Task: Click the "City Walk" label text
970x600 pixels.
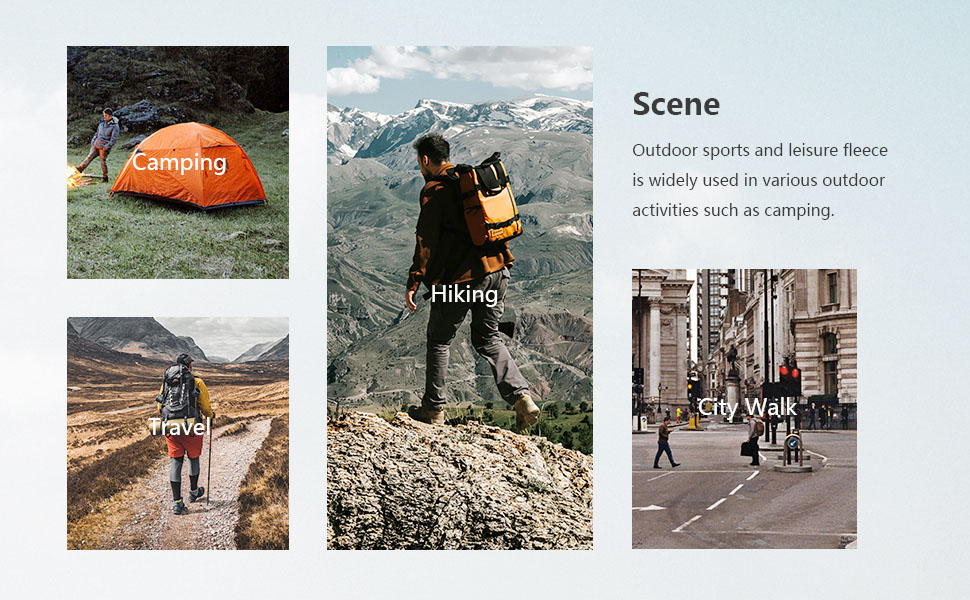Action: tap(747, 407)
